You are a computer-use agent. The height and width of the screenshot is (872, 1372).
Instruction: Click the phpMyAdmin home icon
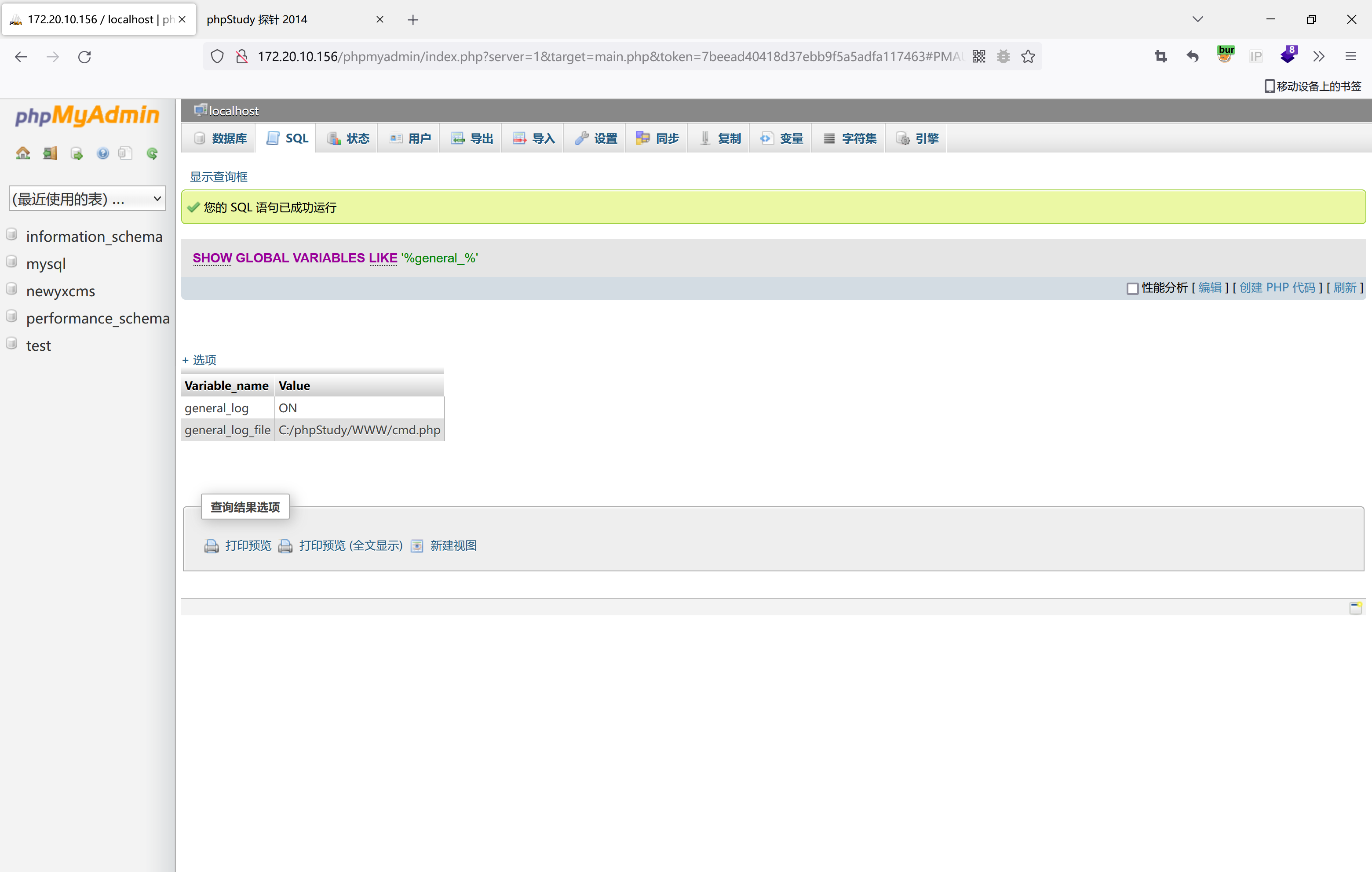click(22, 153)
